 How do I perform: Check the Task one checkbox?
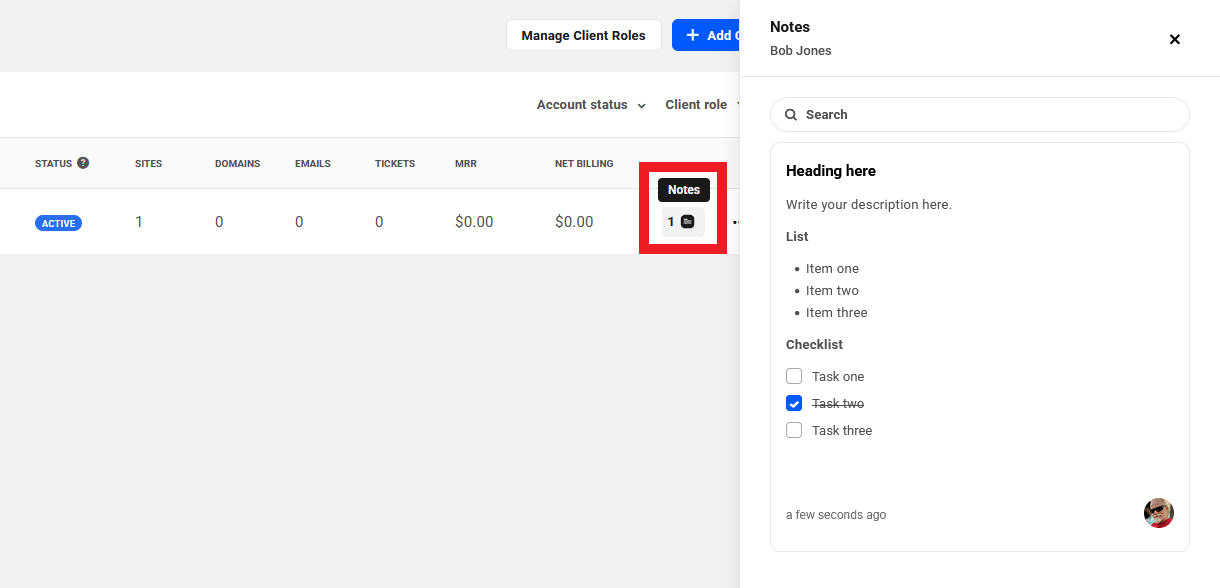[x=794, y=376]
